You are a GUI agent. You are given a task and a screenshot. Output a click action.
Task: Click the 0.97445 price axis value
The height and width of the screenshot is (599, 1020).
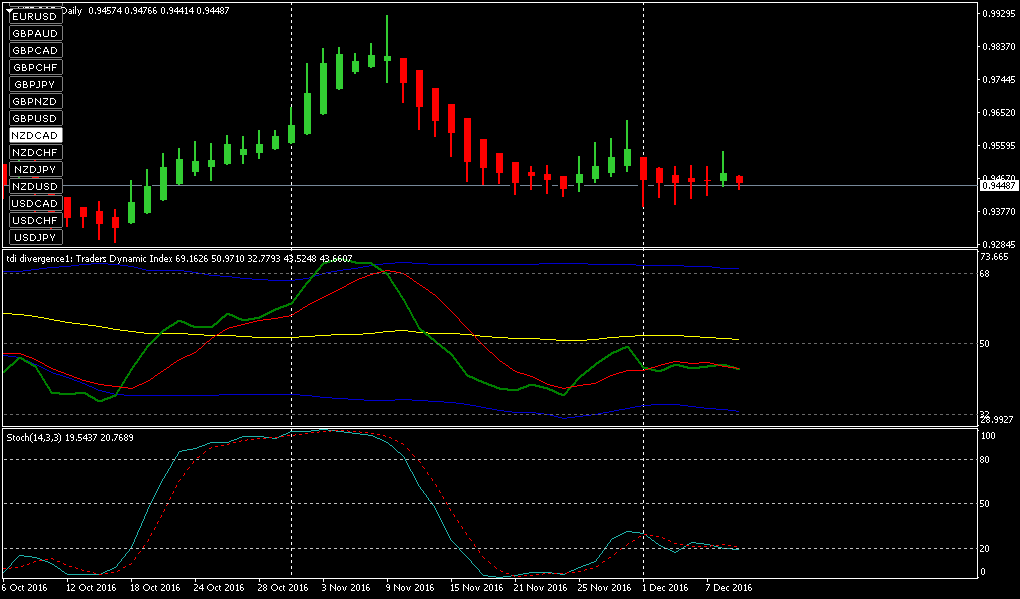998,79
